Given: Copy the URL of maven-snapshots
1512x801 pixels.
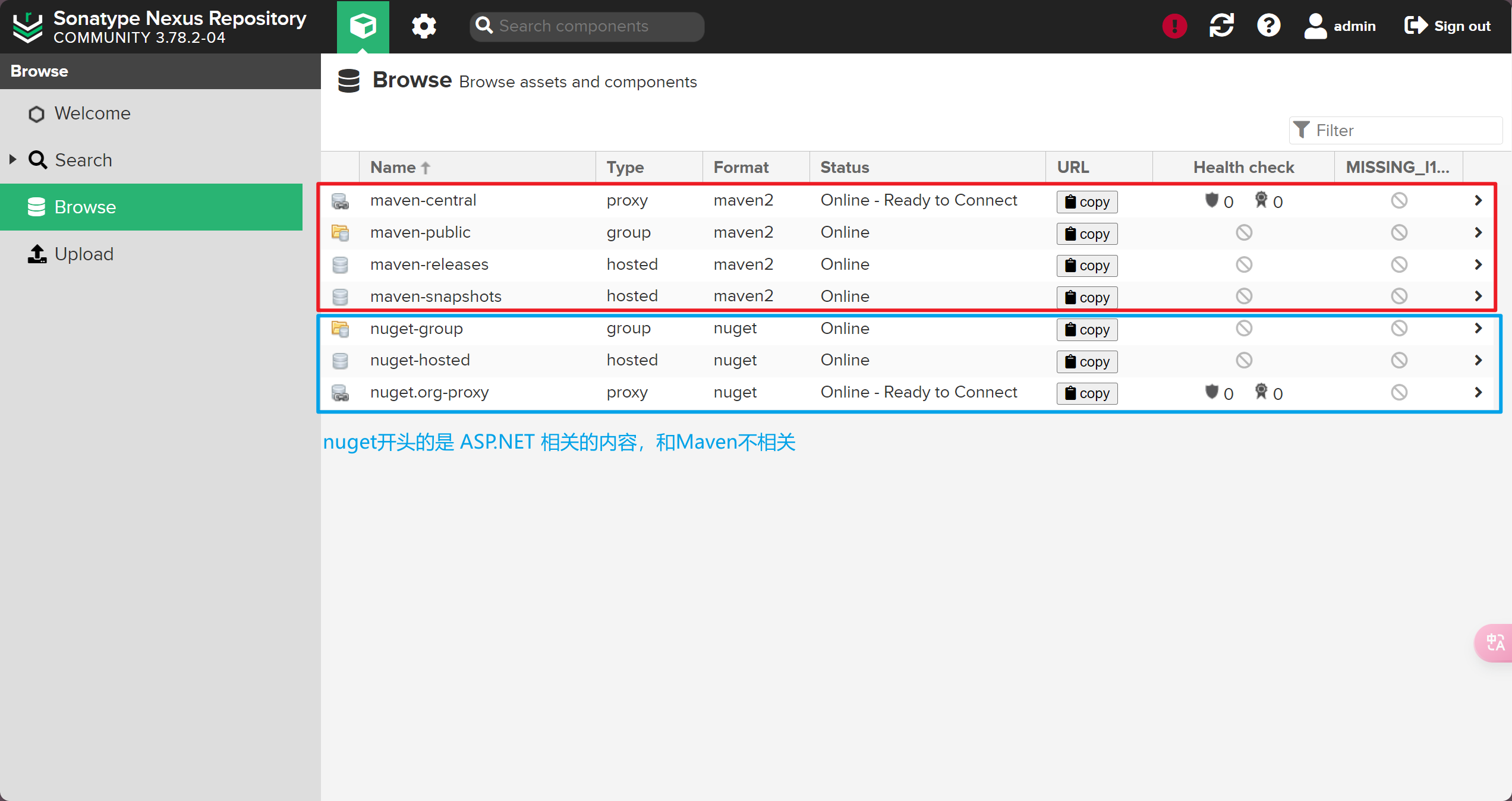Looking at the screenshot, I should [1087, 297].
